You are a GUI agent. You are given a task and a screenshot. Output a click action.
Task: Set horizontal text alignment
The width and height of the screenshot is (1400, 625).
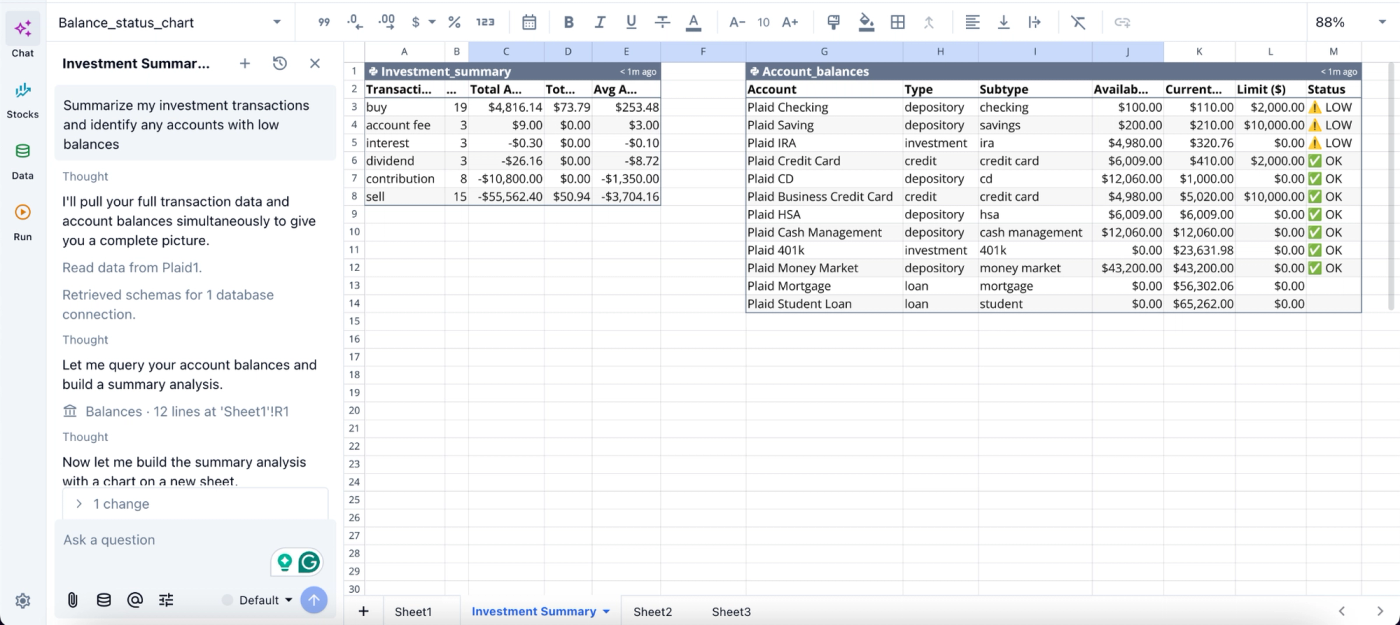click(972, 22)
